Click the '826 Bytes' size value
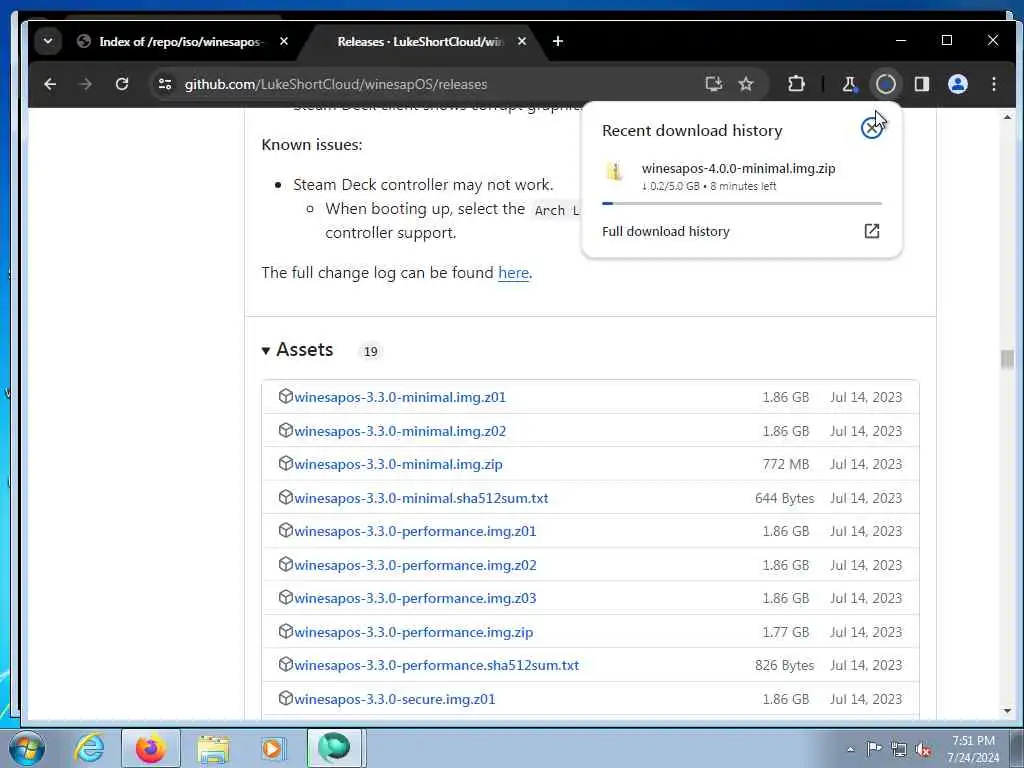Viewport: 1024px width, 768px height. tap(784, 665)
